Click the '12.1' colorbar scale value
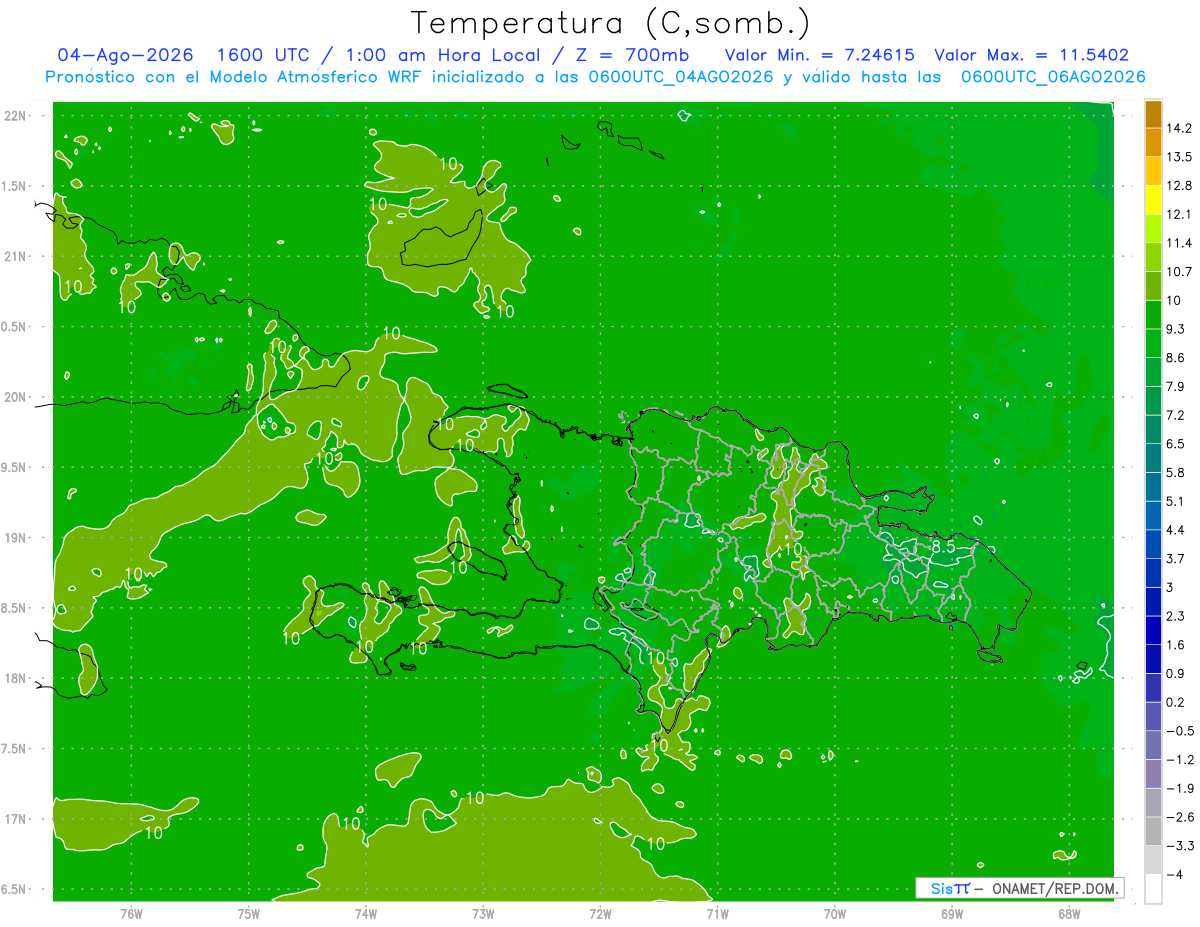 pos(1180,214)
